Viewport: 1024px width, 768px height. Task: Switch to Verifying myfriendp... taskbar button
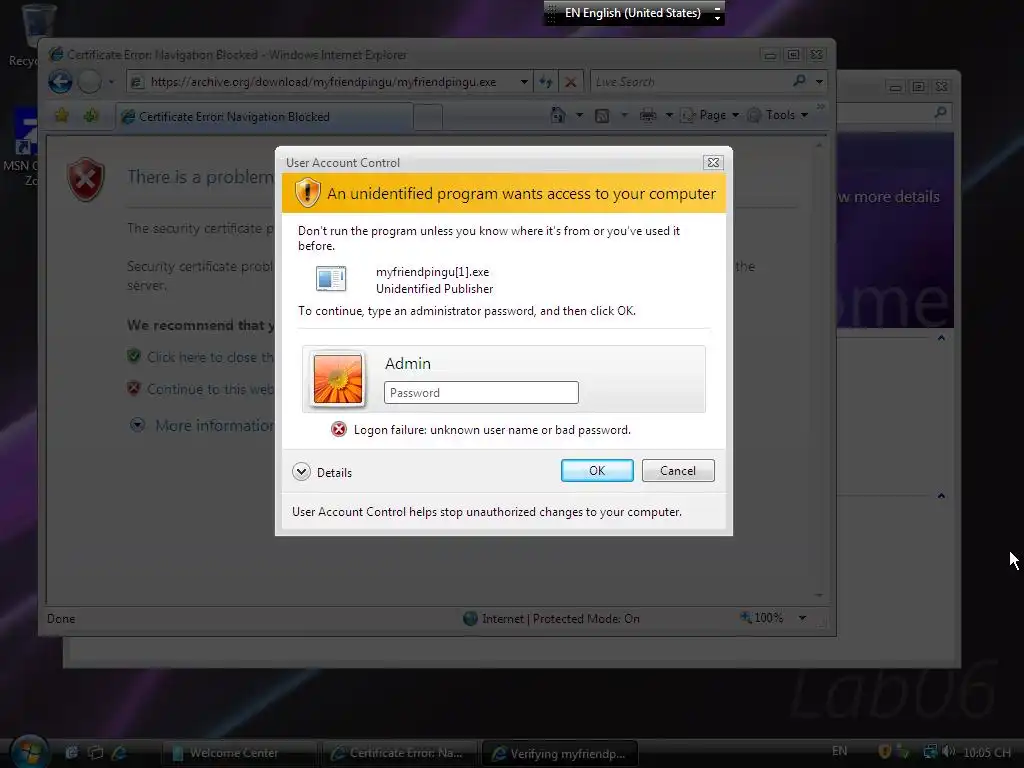pyautogui.click(x=560, y=753)
